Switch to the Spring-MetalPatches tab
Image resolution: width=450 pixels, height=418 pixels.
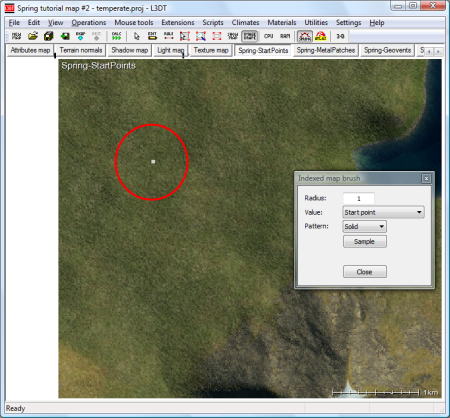click(326, 50)
